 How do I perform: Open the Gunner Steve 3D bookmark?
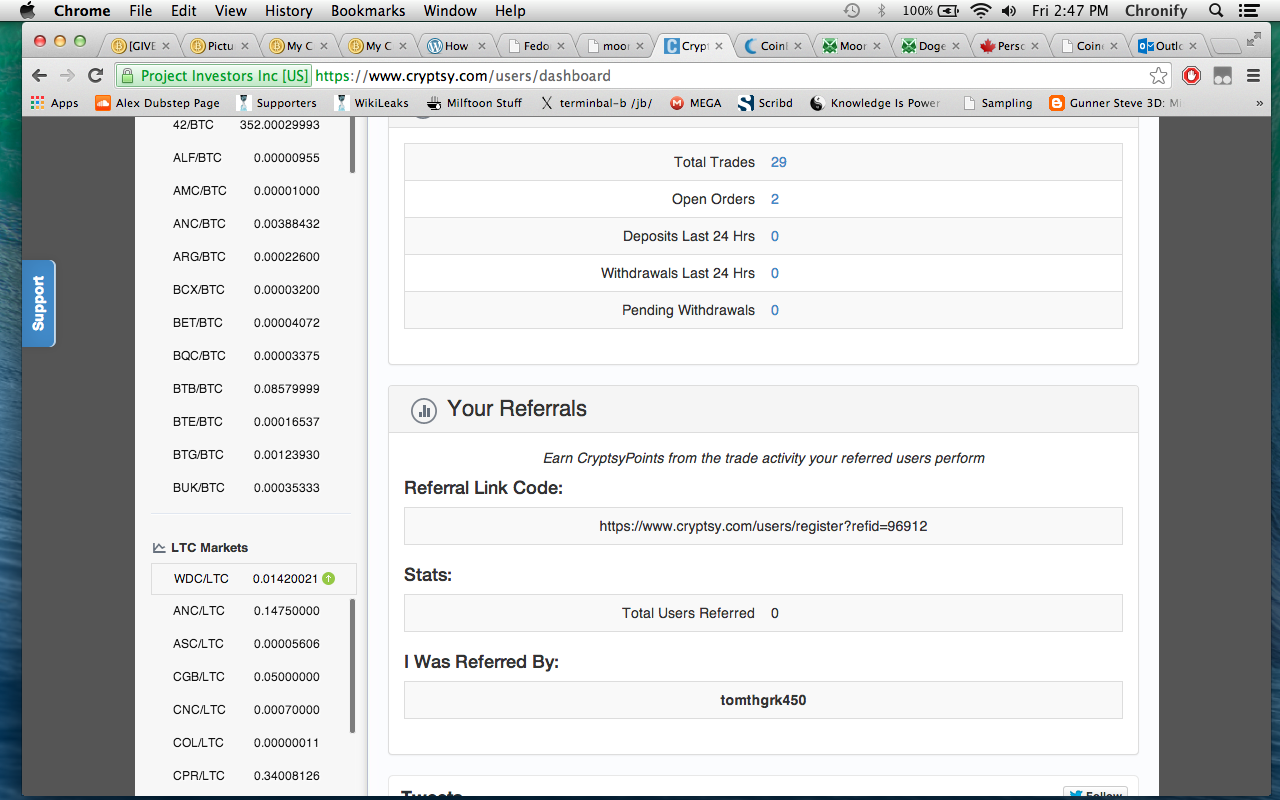pyautogui.click(x=1115, y=103)
